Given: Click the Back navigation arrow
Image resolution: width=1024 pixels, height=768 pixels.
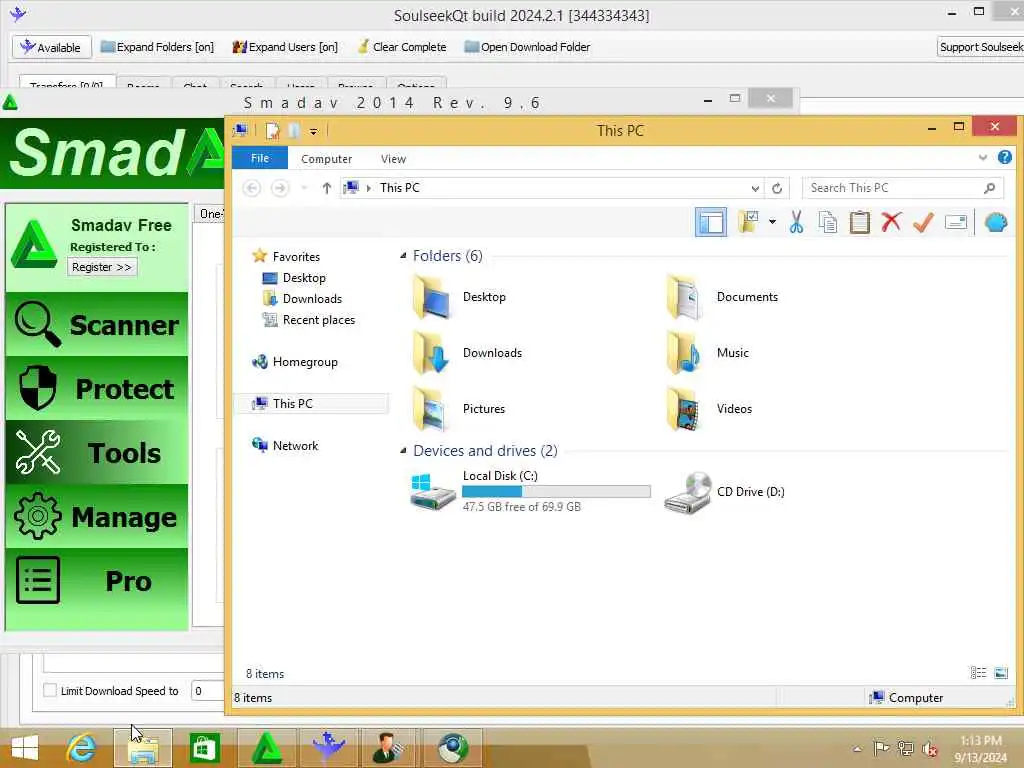Looking at the screenshot, I should tap(251, 188).
